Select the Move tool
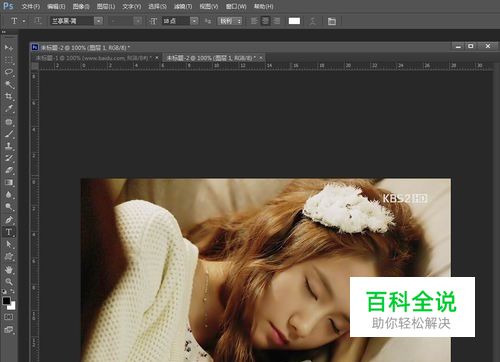 (x=9, y=48)
